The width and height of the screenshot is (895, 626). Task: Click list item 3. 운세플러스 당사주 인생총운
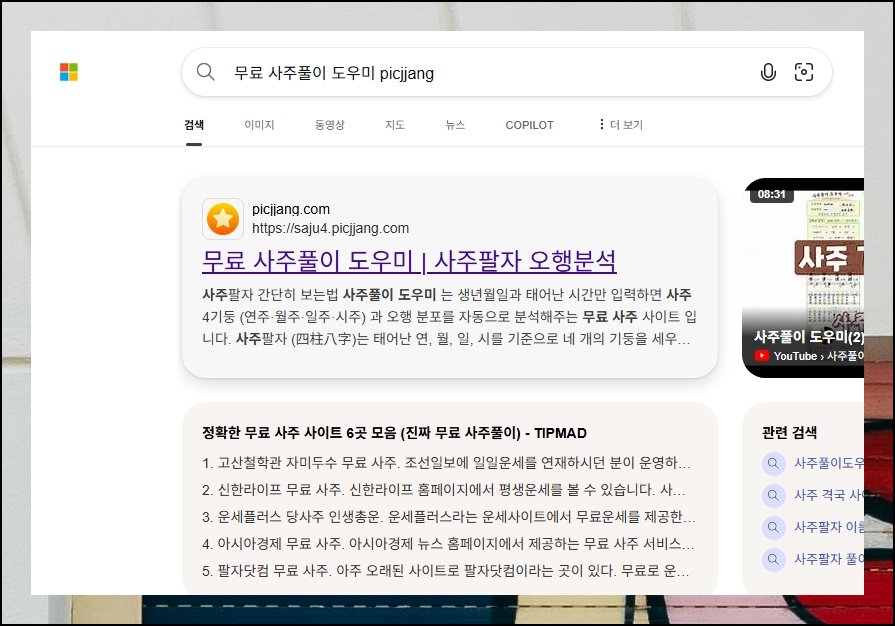[x=449, y=517]
